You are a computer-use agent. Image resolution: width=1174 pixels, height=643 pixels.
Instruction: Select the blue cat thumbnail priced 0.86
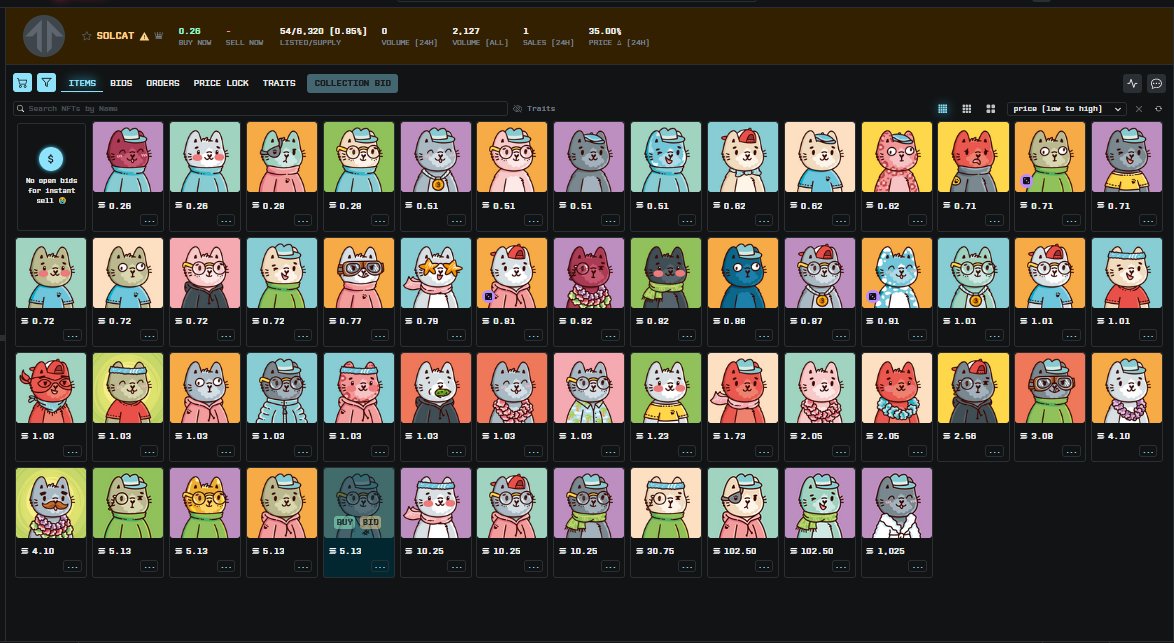tap(743, 273)
